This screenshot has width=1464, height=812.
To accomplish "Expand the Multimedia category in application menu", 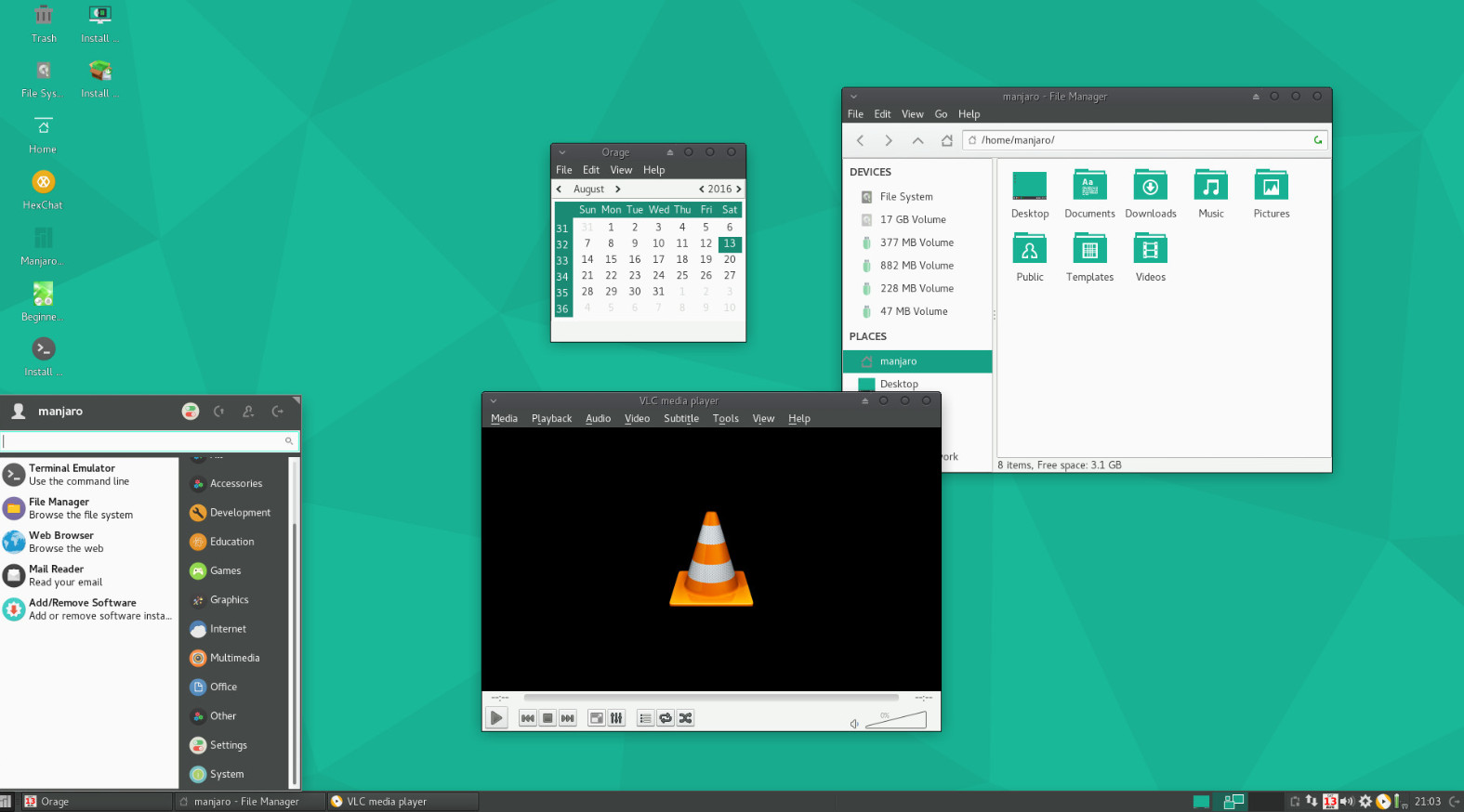I will (233, 658).
